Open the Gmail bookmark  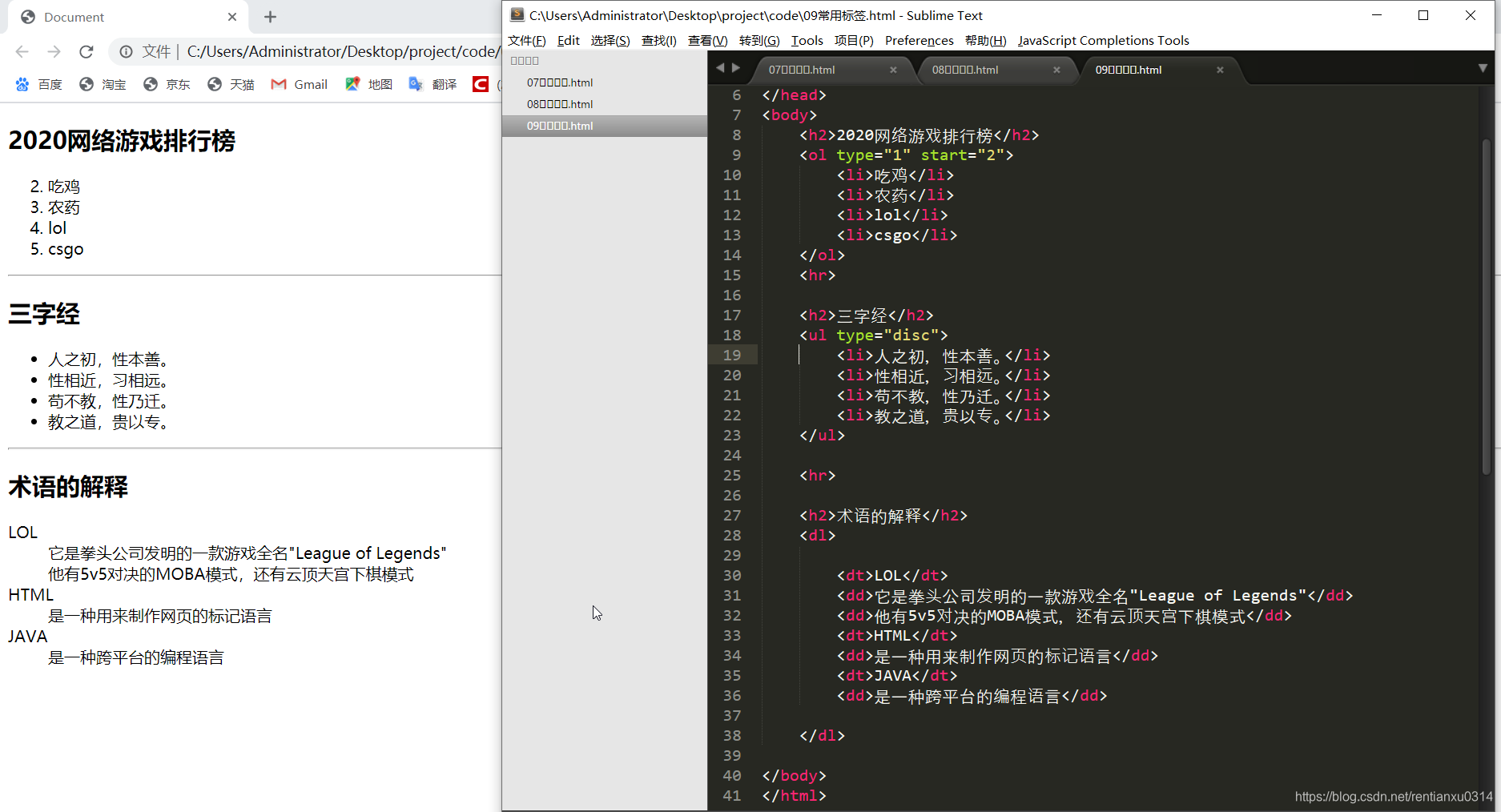[300, 84]
